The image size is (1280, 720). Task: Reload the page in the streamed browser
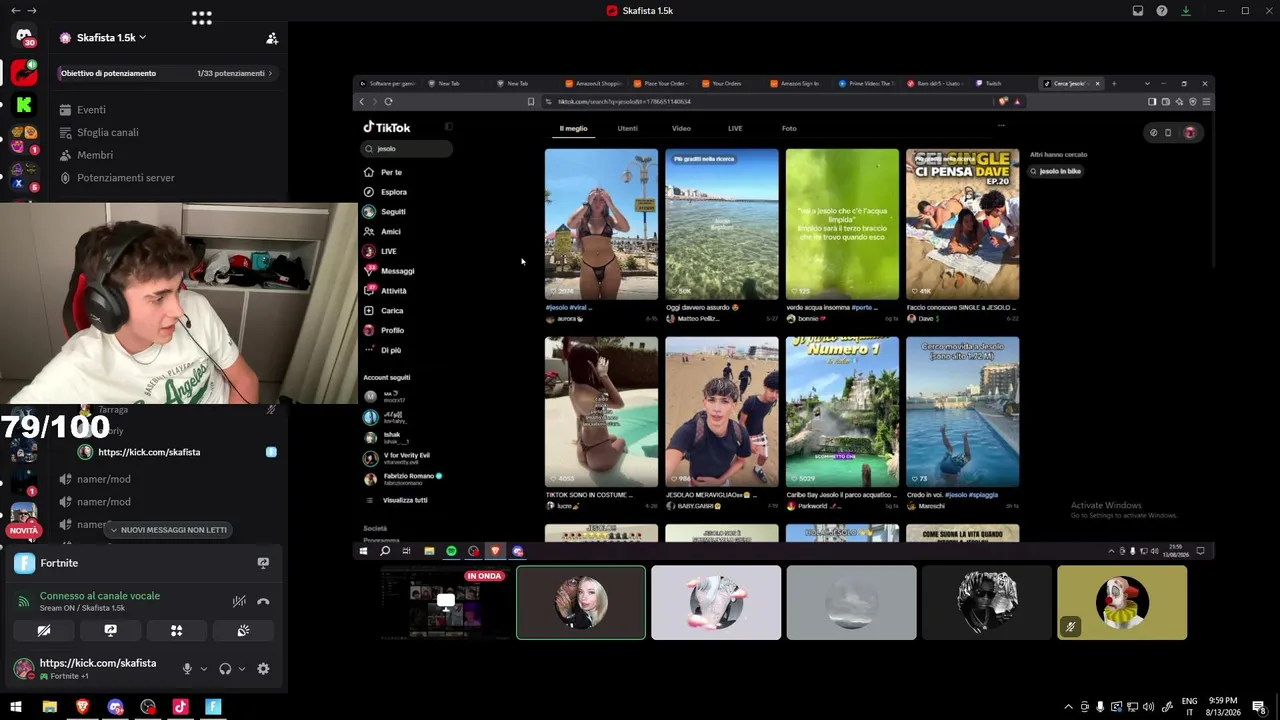click(x=388, y=101)
